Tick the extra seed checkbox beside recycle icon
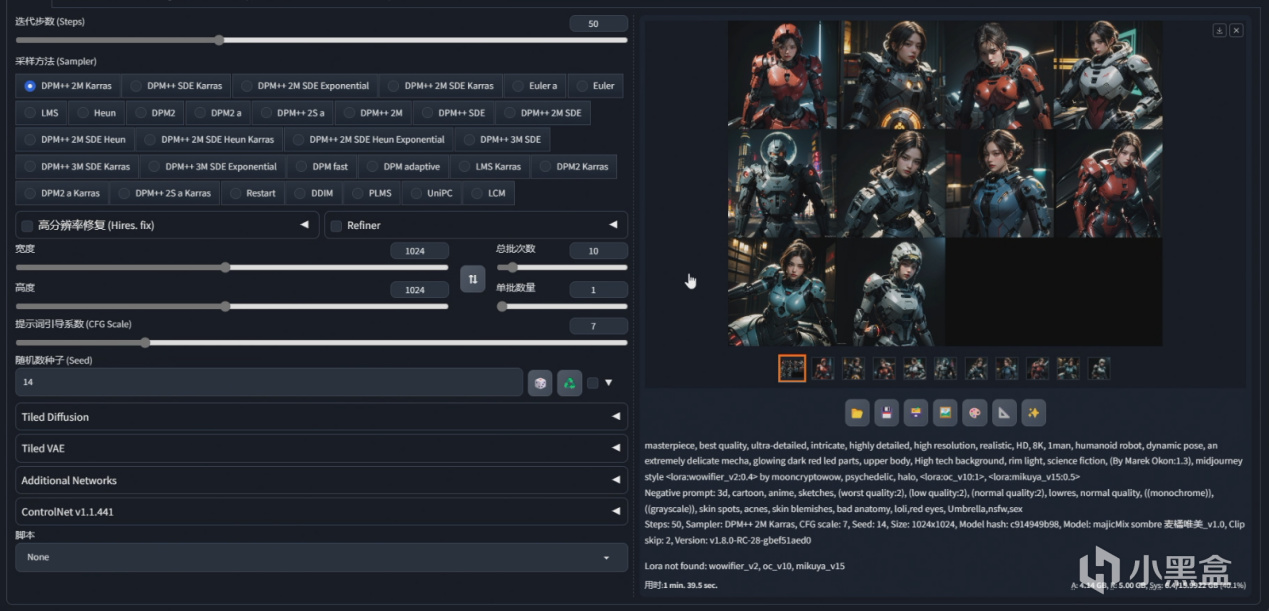 592,383
